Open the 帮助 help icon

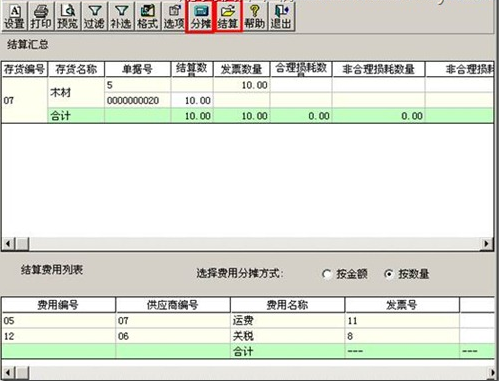pyautogui.click(x=254, y=17)
